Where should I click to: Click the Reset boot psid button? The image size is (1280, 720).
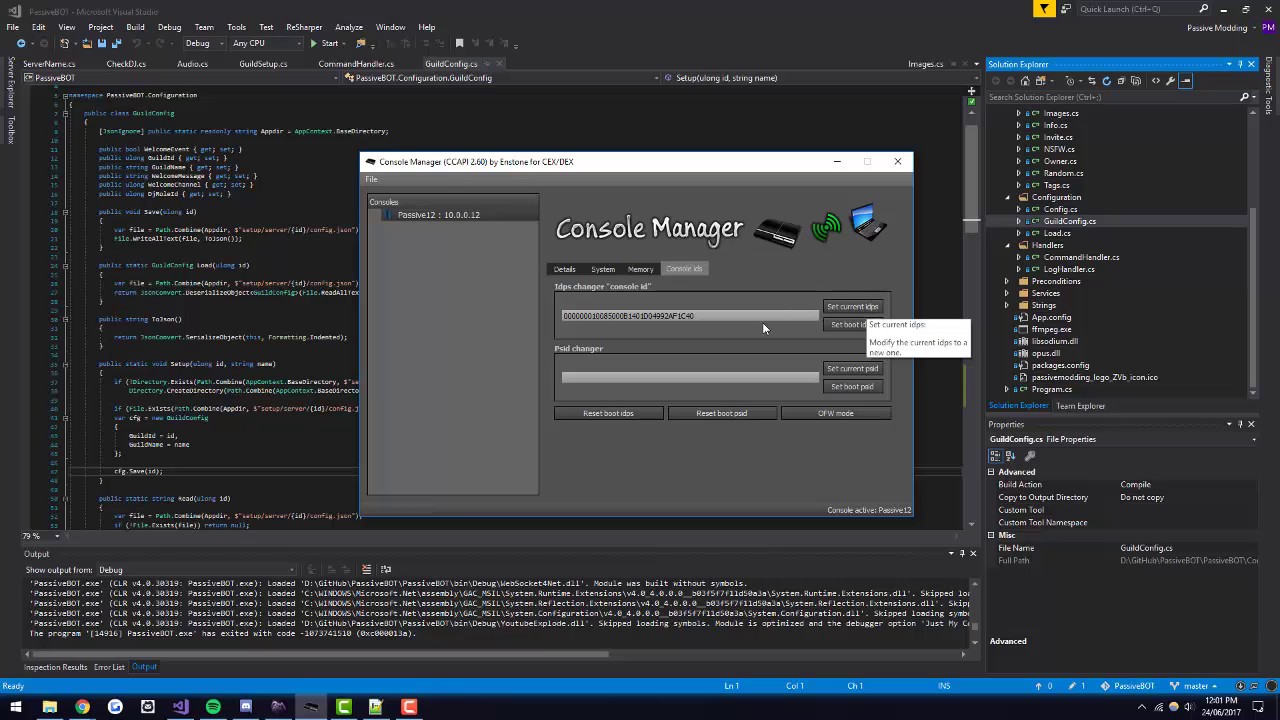[722, 413]
